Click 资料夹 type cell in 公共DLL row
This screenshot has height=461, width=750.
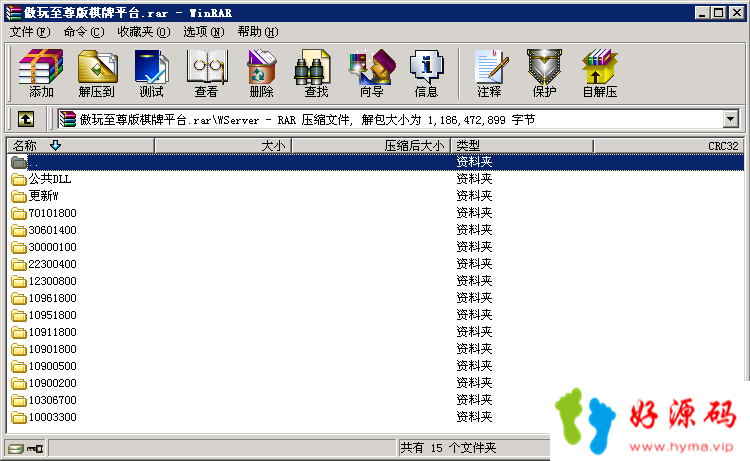(x=474, y=179)
